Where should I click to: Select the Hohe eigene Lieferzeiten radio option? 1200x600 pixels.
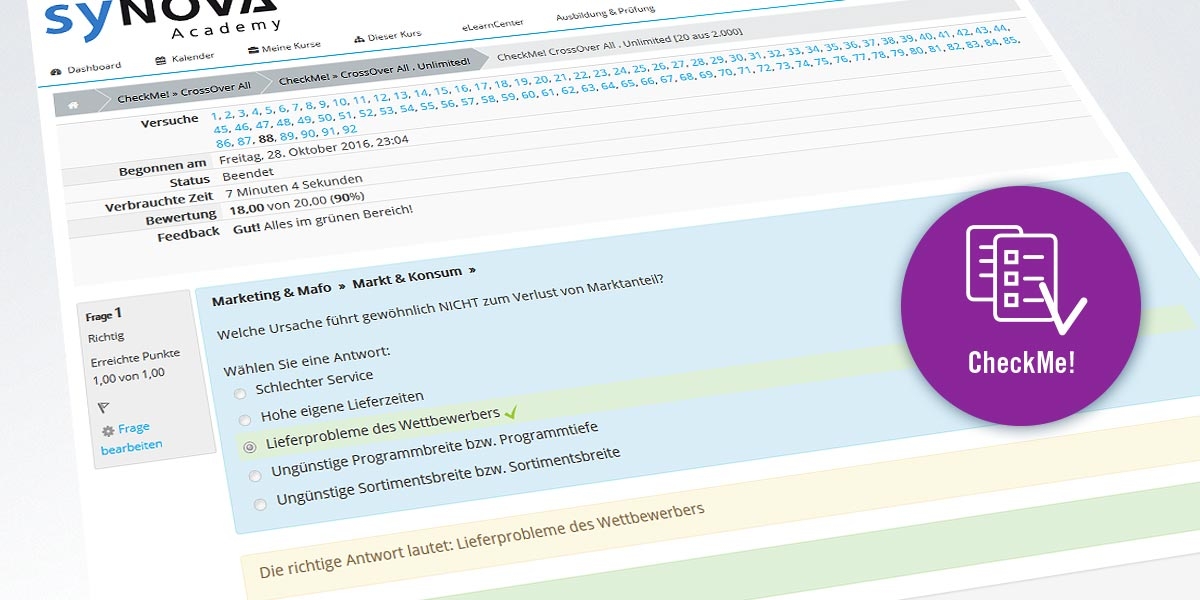tap(245, 420)
